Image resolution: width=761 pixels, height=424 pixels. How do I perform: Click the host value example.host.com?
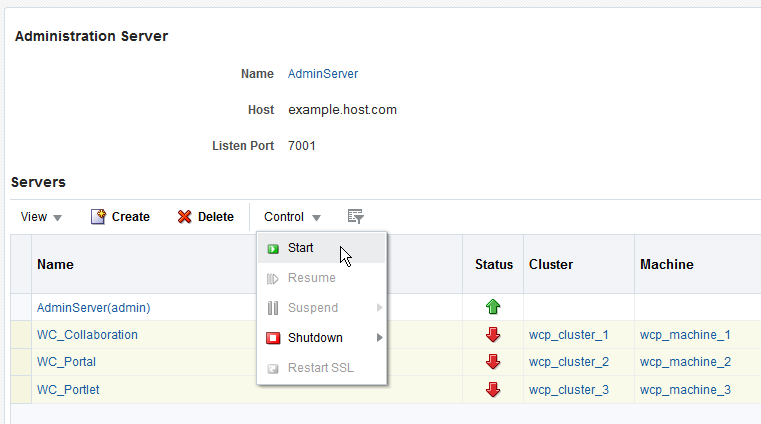pos(343,110)
